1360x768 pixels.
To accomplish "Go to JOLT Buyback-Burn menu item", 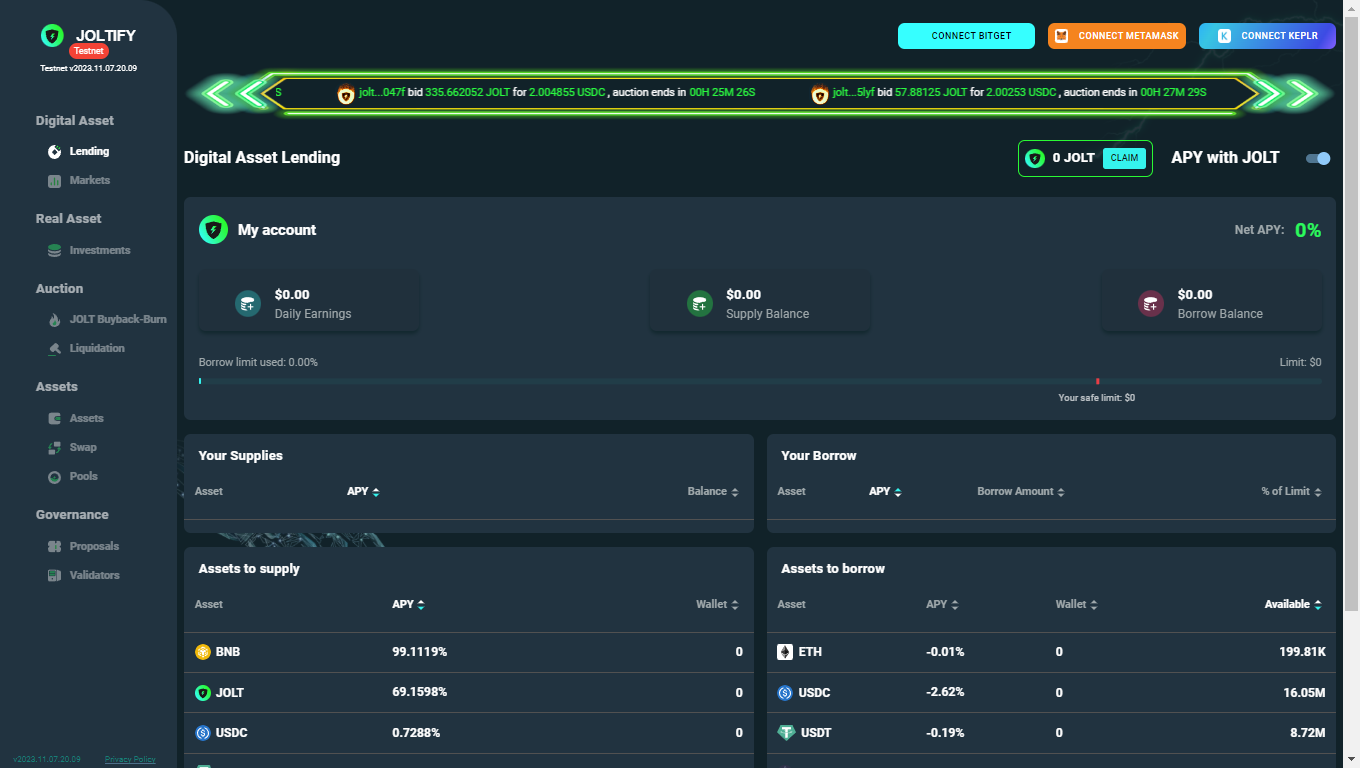I will pos(118,320).
